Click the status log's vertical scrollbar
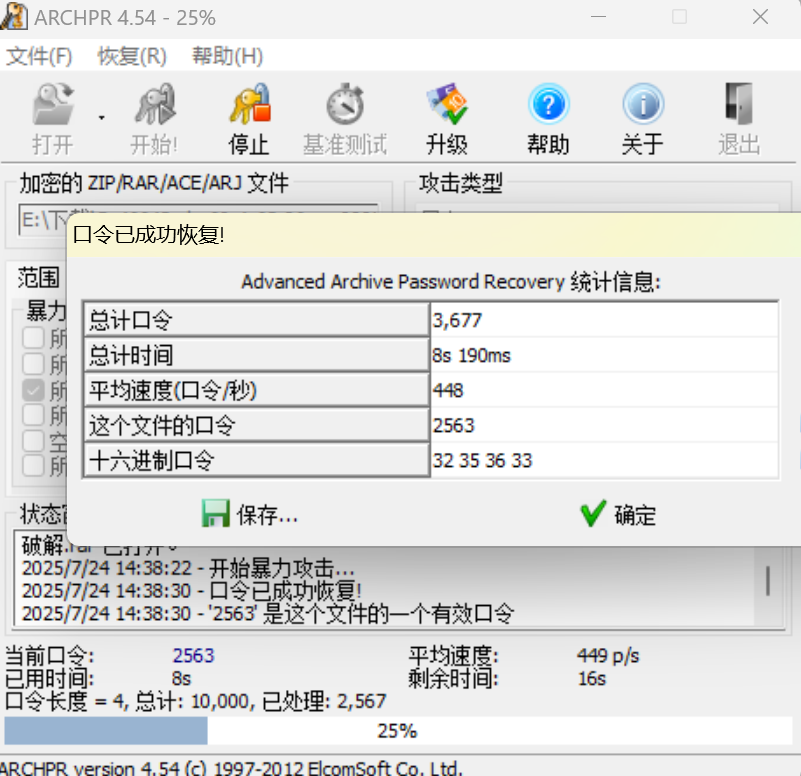The image size is (801, 776). [768, 580]
